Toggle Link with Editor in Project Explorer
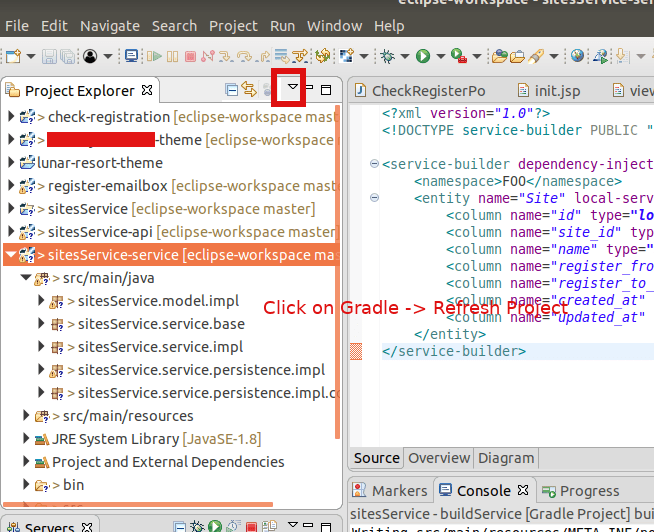The image size is (654, 532). (x=250, y=90)
